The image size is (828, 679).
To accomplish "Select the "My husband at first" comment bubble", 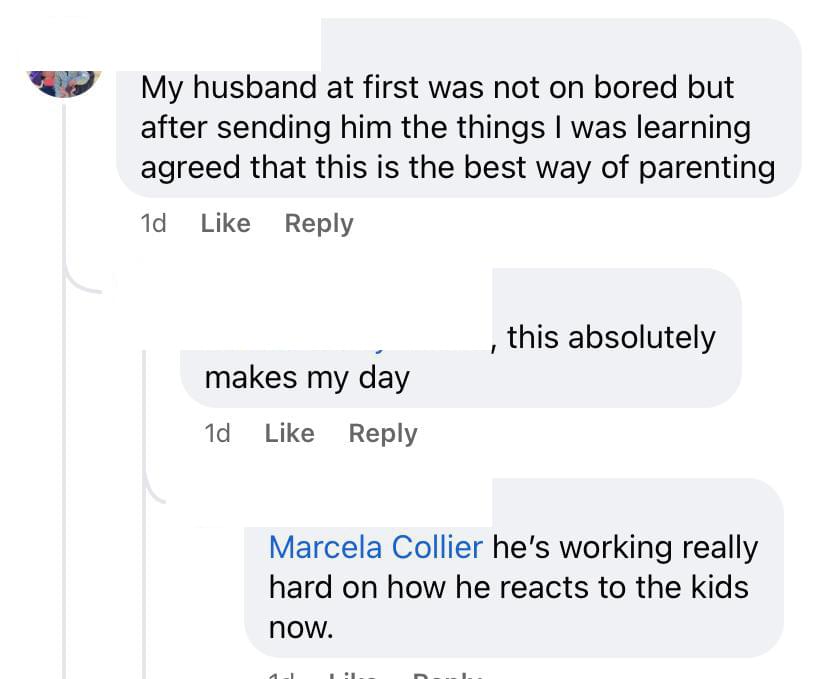I will pyautogui.click(x=458, y=127).
